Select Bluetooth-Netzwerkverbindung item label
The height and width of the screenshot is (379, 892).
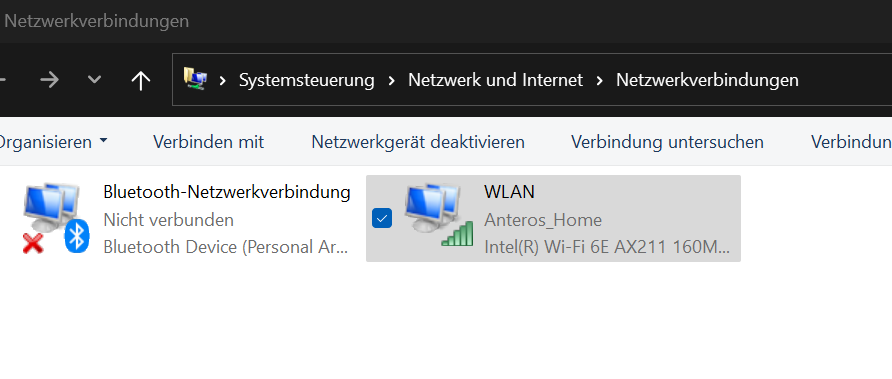tap(226, 192)
